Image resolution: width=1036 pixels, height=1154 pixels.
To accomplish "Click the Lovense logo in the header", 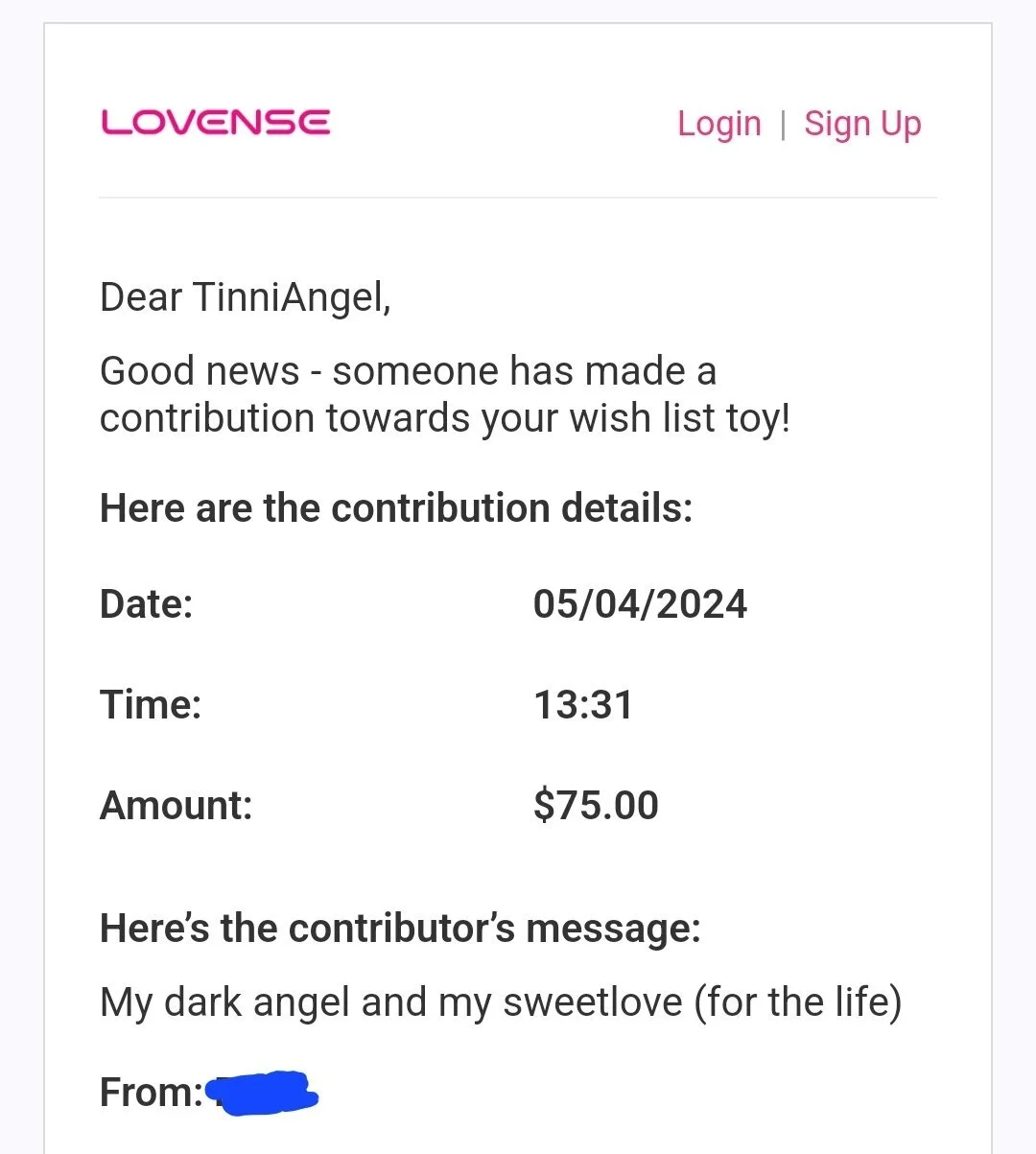I will (216, 123).
